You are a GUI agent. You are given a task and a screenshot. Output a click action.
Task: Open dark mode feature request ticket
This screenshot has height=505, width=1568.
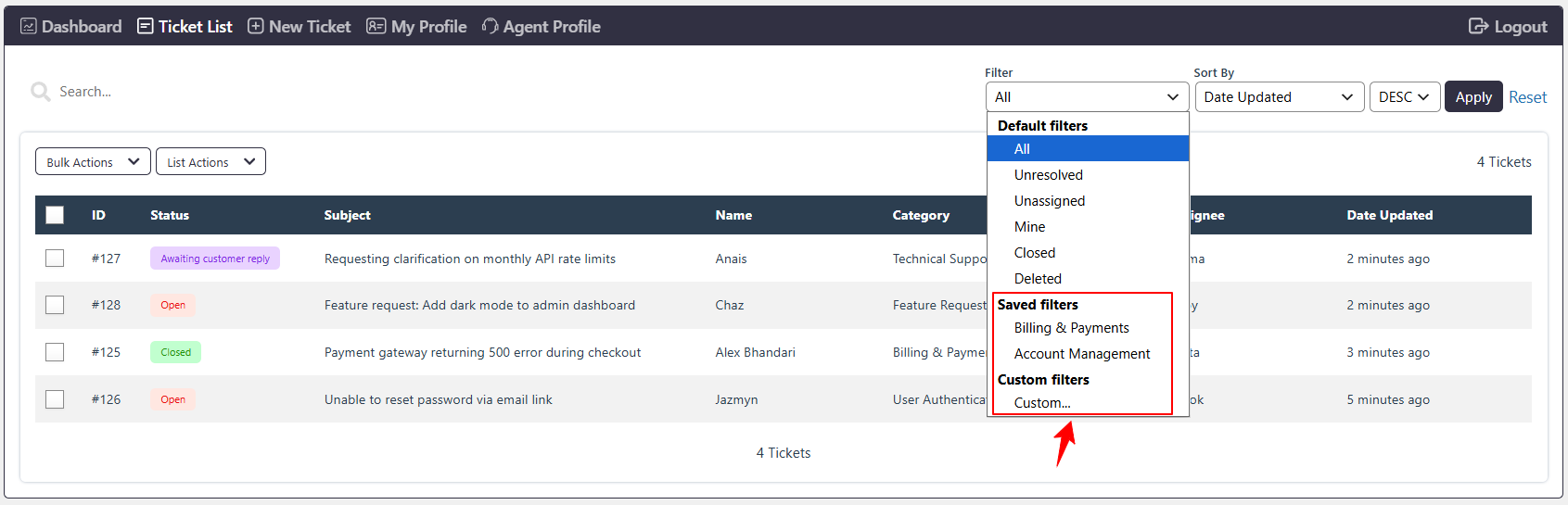click(x=479, y=305)
